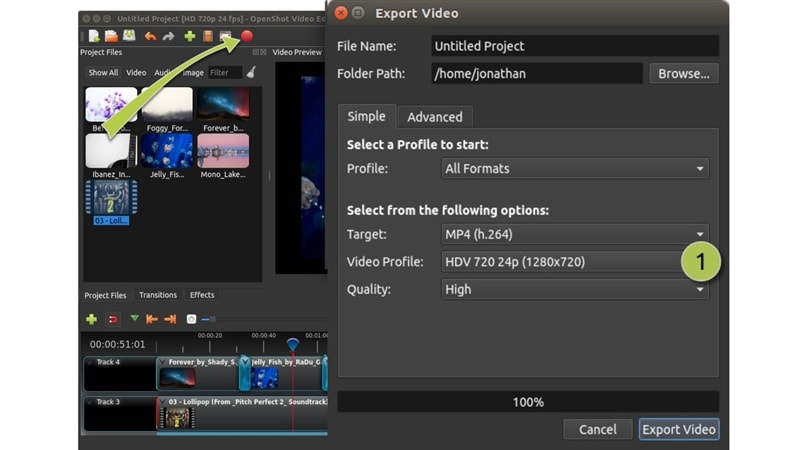This screenshot has width=800, height=450.
Task: Click the red Export Video circle icon
Action: pos(247,36)
